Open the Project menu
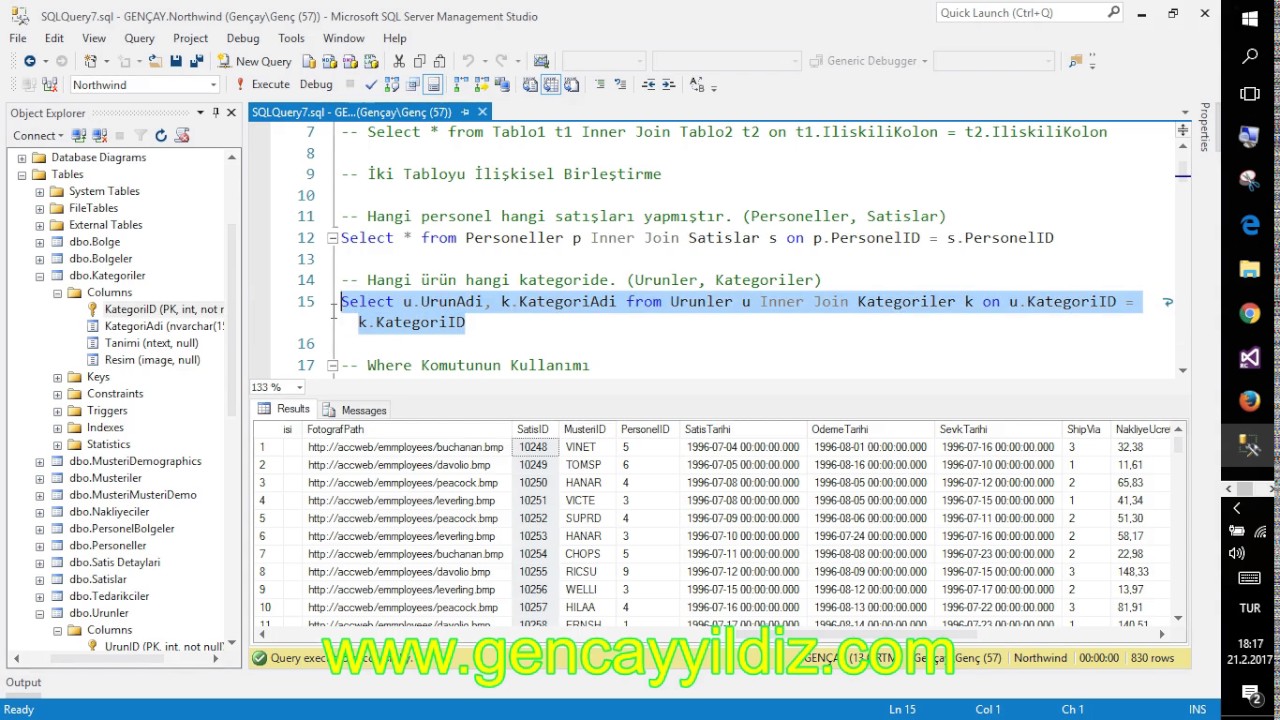The height and width of the screenshot is (720, 1280). click(x=190, y=38)
